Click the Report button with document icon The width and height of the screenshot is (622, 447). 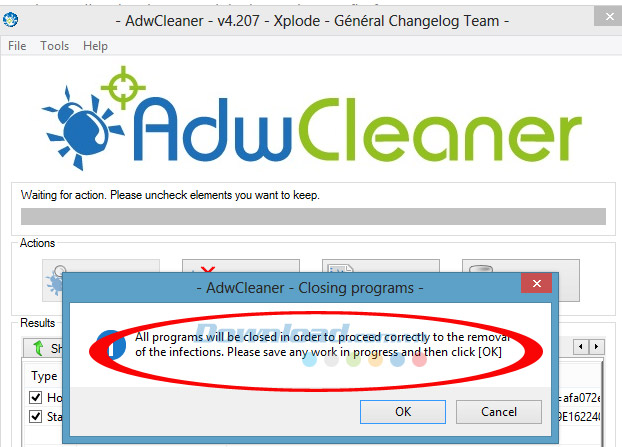pos(380,266)
